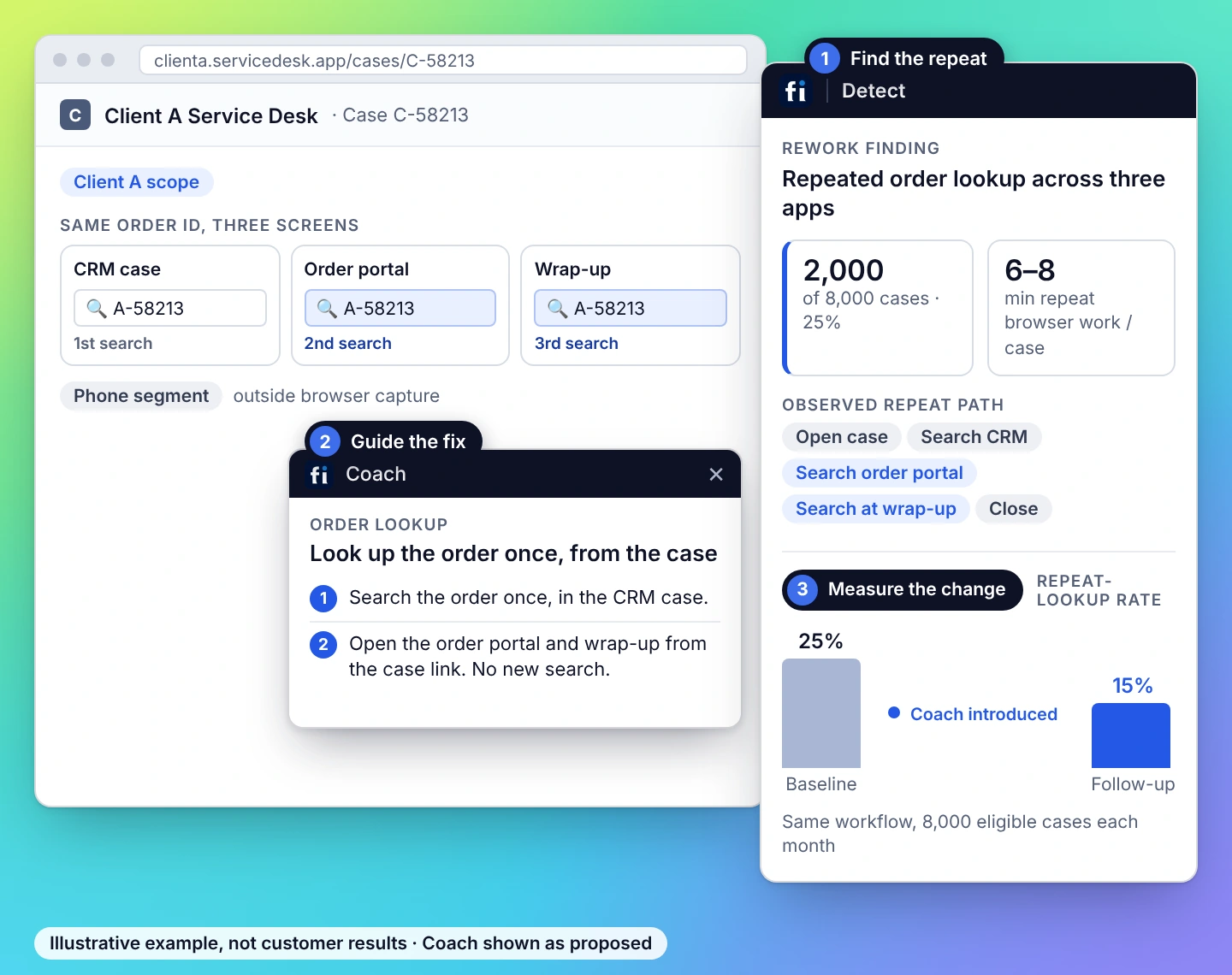Viewport: 1232px width, 975px height.
Task: Click the magnifier icon in Wrap-up search
Action: pyautogui.click(x=558, y=308)
